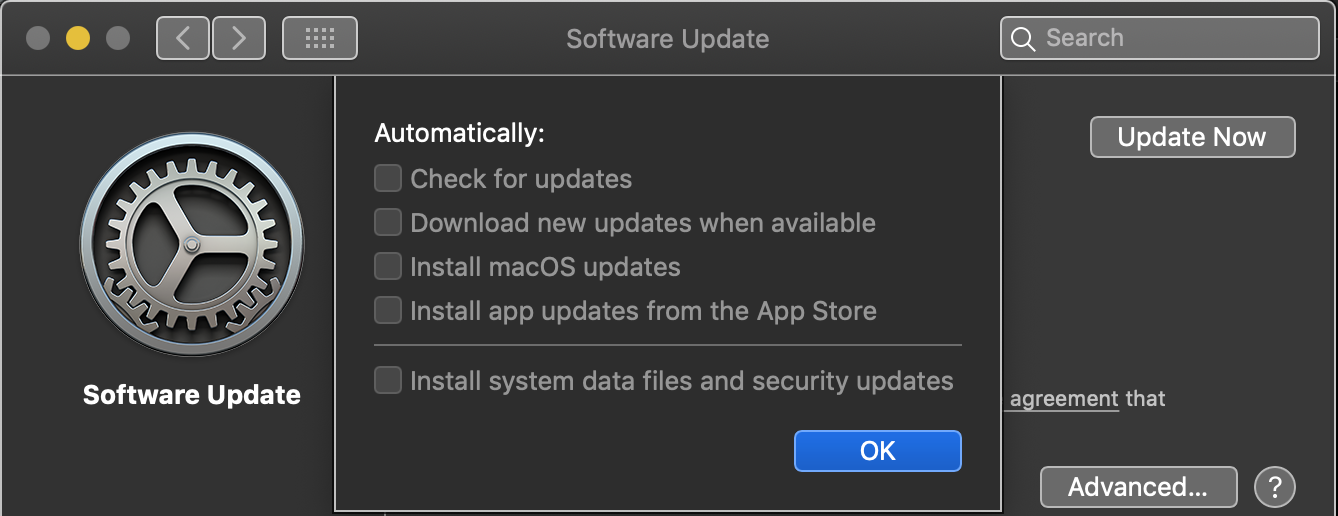Click the Automatically: heading text
This screenshot has height=516, width=1338.
pos(459,133)
